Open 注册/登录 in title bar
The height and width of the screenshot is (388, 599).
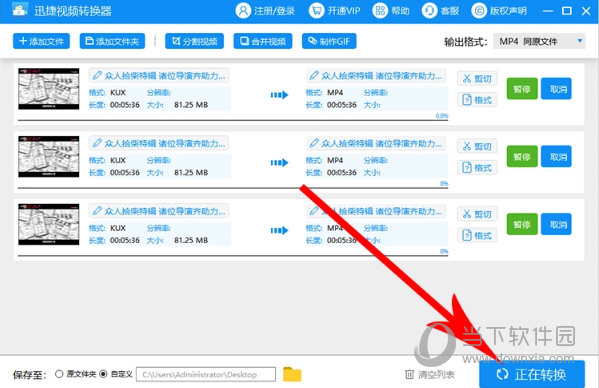pyautogui.click(x=265, y=11)
